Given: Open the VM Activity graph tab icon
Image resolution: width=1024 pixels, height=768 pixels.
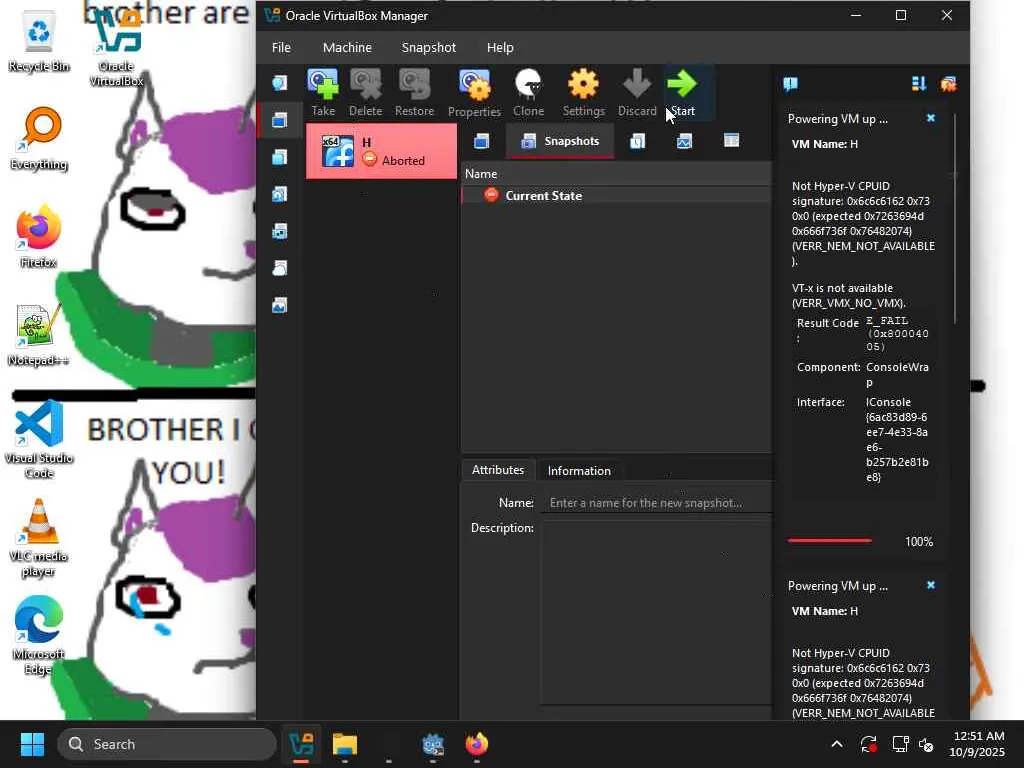Looking at the screenshot, I should point(684,141).
